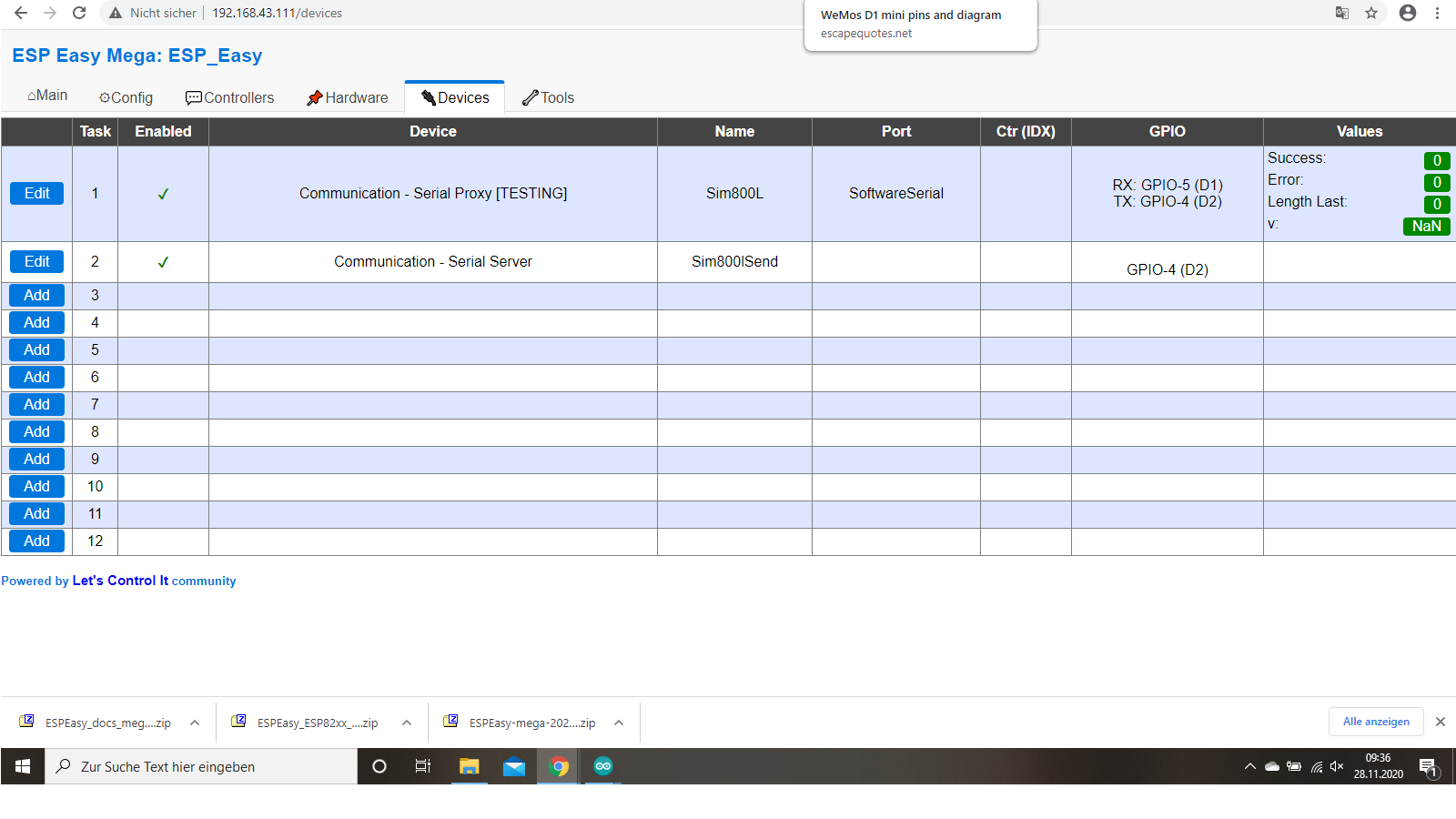Click the Windows taskbar search box
This screenshot has height=819, width=1456.
(x=201, y=766)
